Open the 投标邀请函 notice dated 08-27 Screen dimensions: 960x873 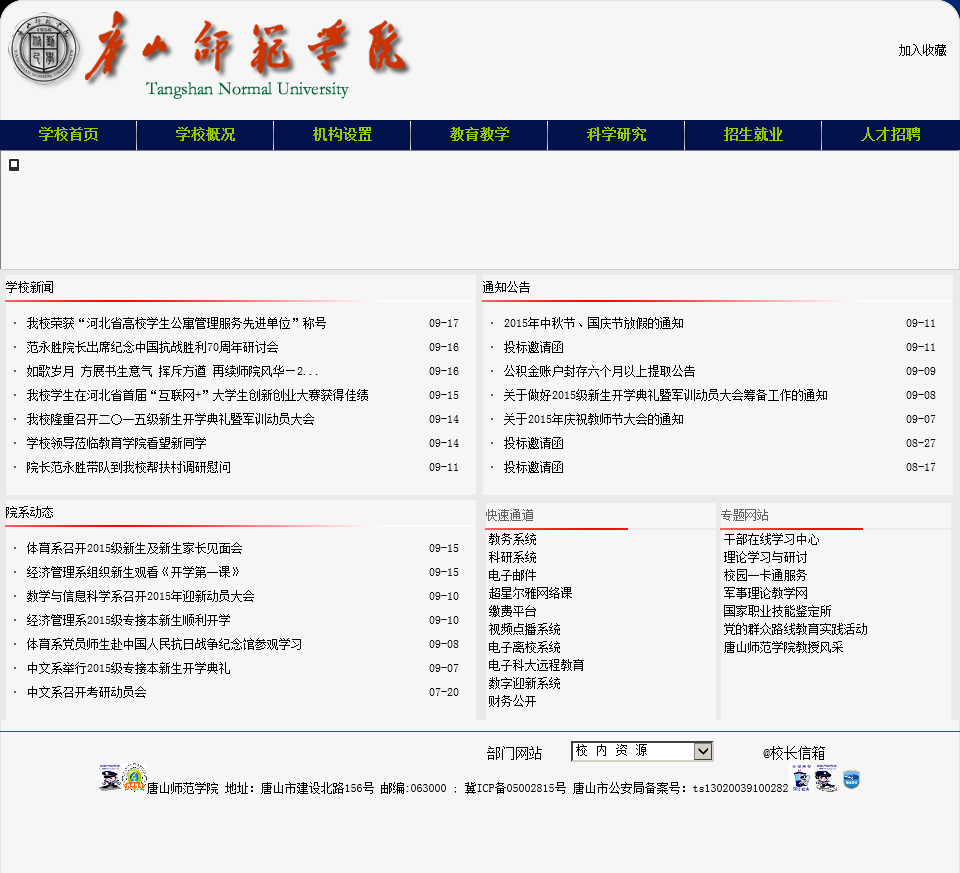pos(533,443)
